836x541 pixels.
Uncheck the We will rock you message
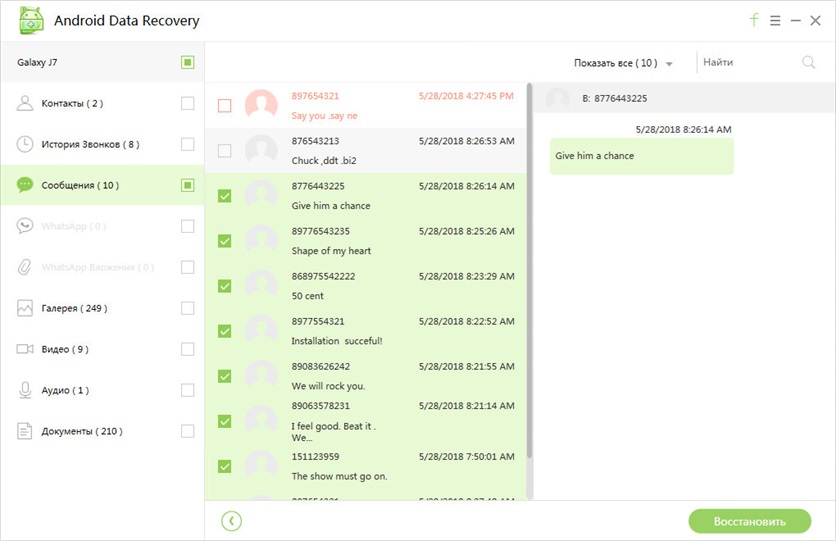[224, 376]
